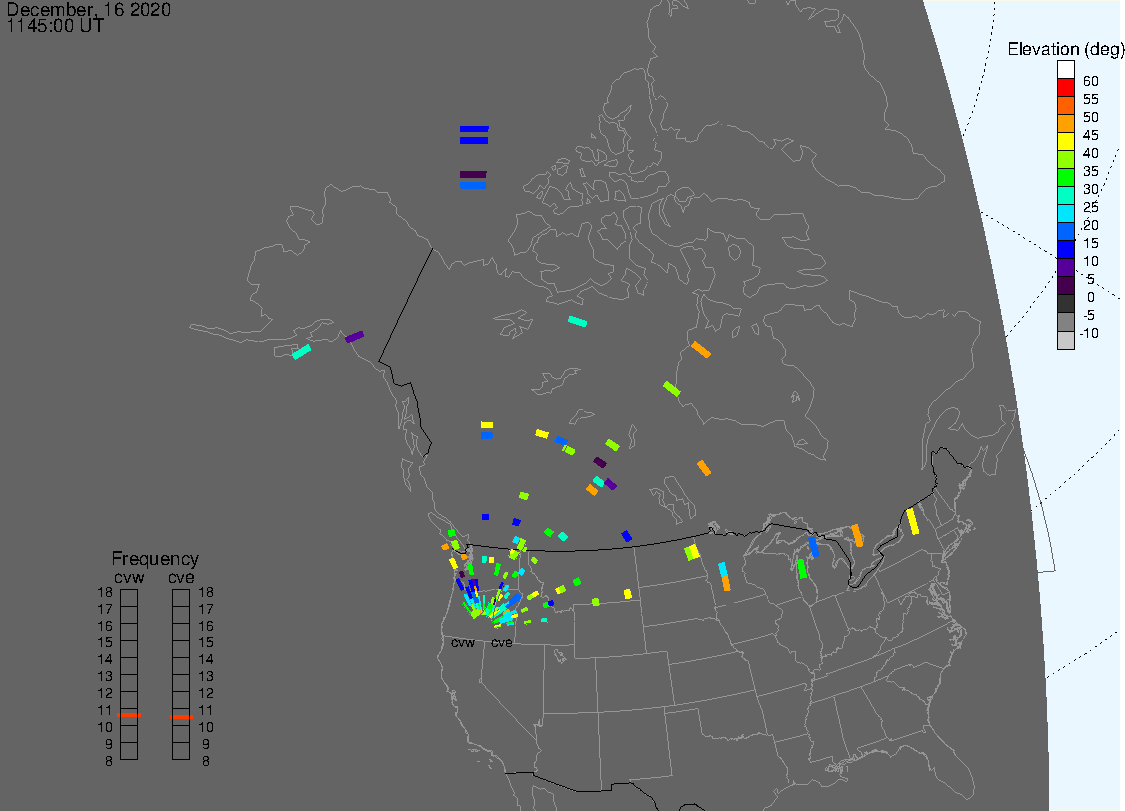Image resolution: width=1125 pixels, height=811 pixels.
Task: Click the "December, 16 2020" date text
Action: point(88,9)
